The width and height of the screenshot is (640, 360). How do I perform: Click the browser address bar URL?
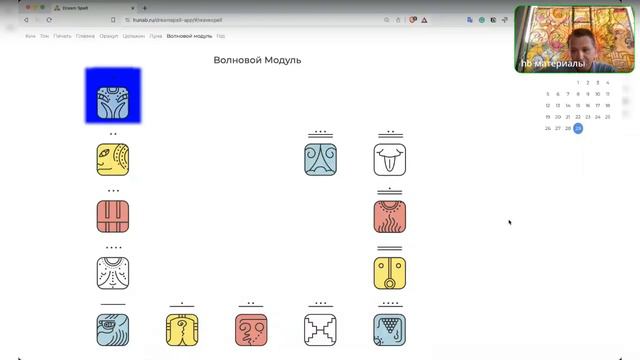178,20
